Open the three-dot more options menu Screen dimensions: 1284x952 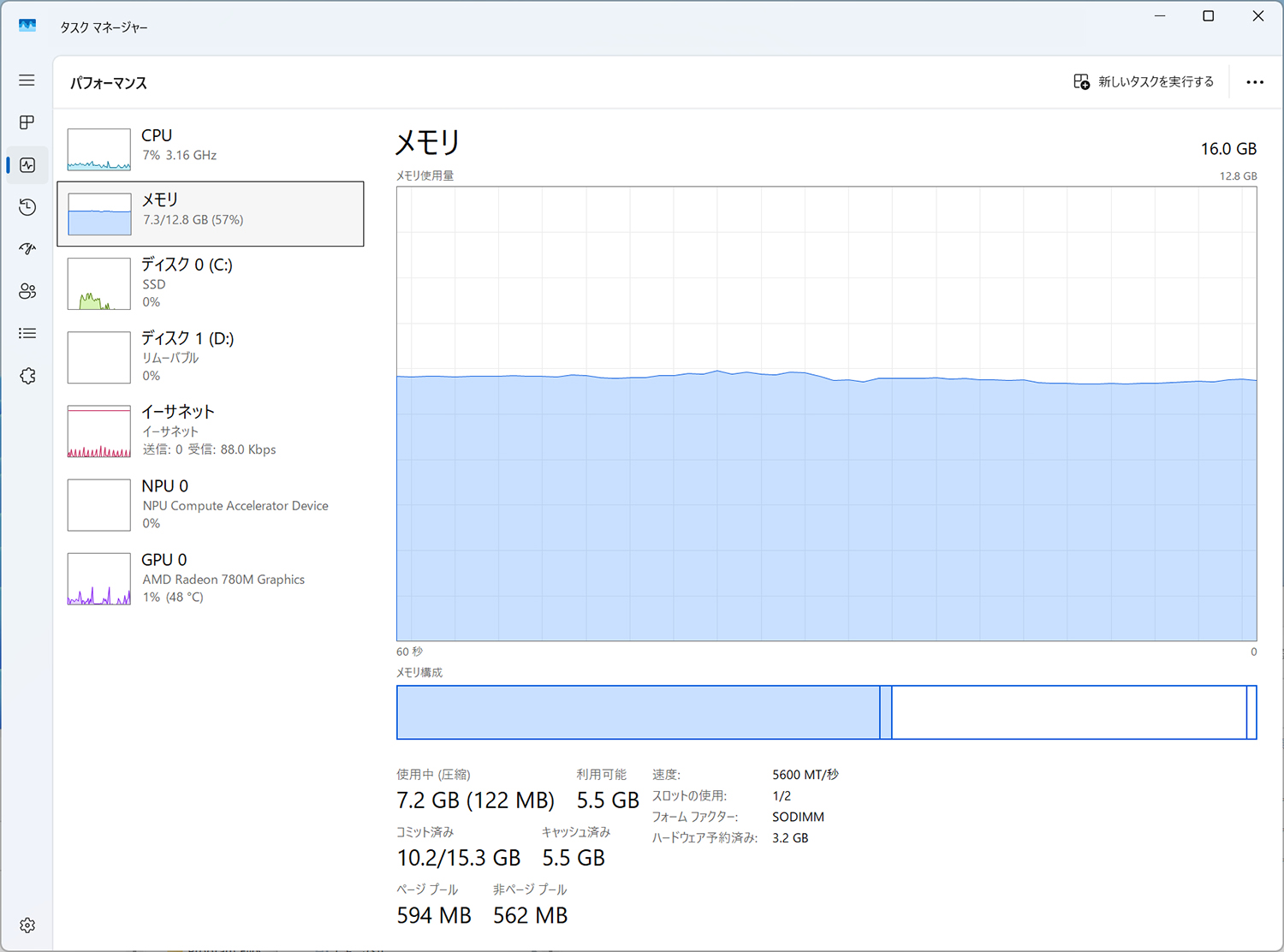click(x=1255, y=82)
